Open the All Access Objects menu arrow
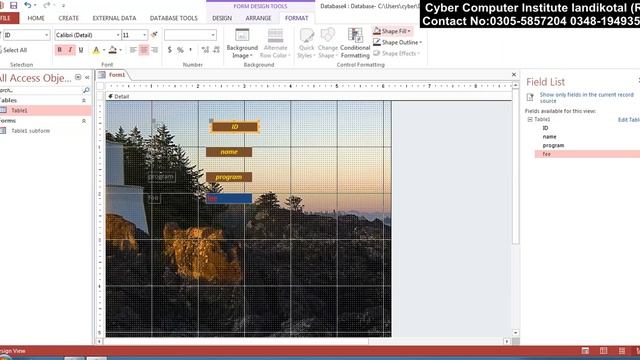The width and height of the screenshot is (640, 360). pos(78,77)
